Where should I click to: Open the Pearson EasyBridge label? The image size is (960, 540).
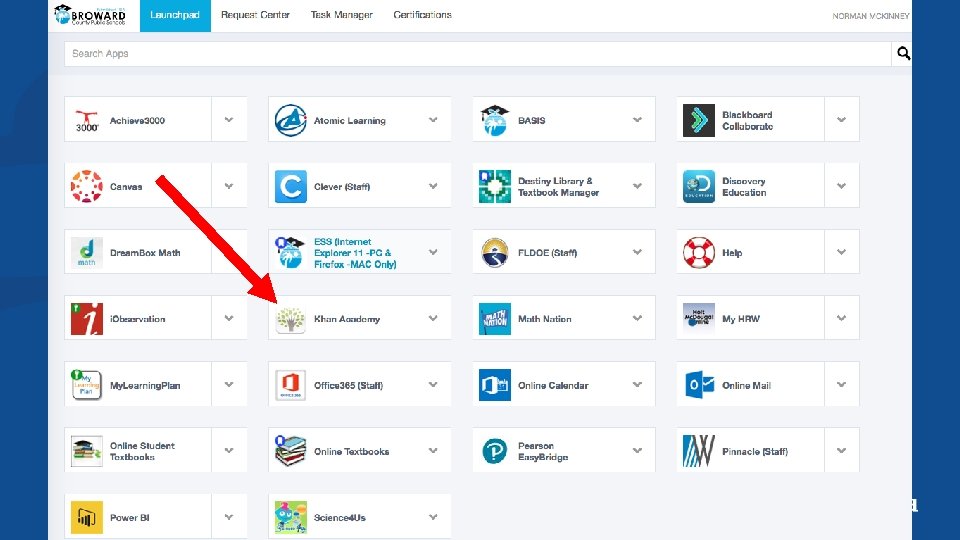pyautogui.click(x=543, y=451)
